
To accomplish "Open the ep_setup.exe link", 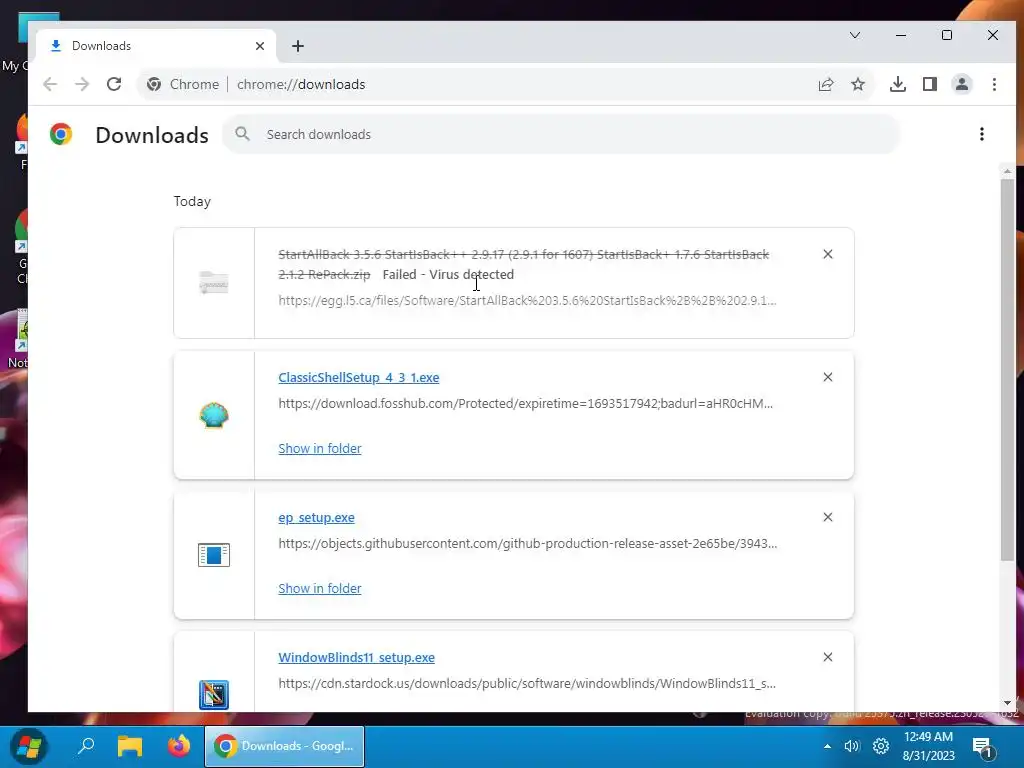I will pos(316,517).
